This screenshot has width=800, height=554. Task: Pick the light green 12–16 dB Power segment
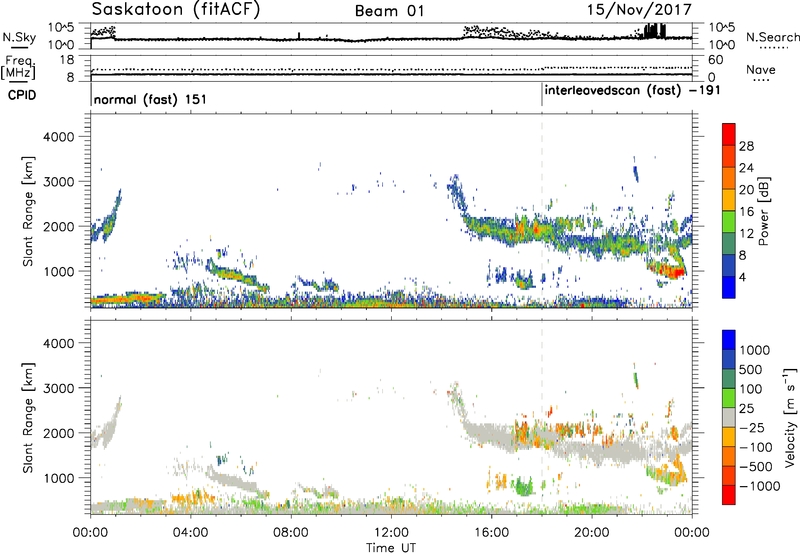[729, 221]
